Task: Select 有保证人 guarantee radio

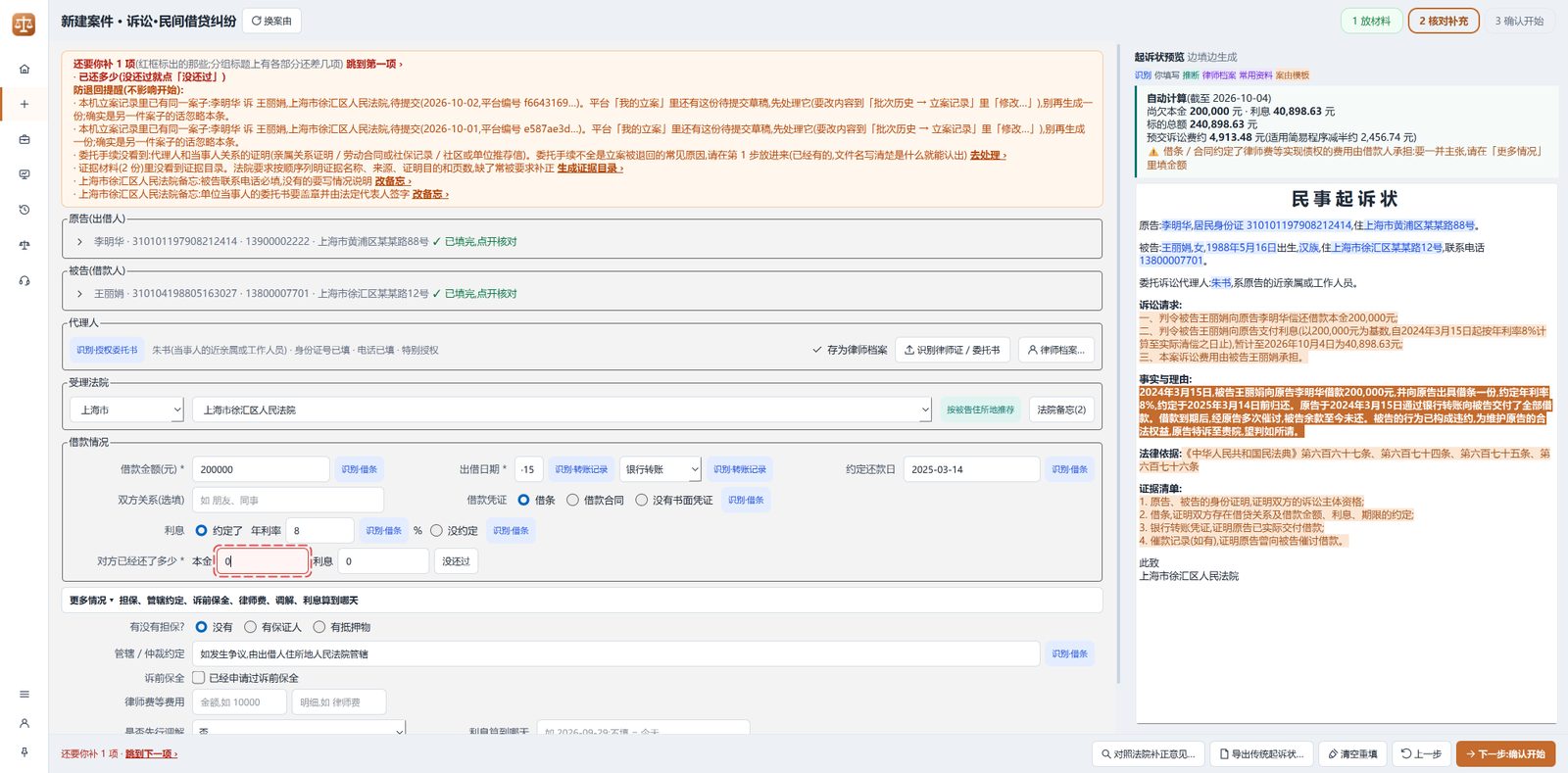Action: point(250,627)
